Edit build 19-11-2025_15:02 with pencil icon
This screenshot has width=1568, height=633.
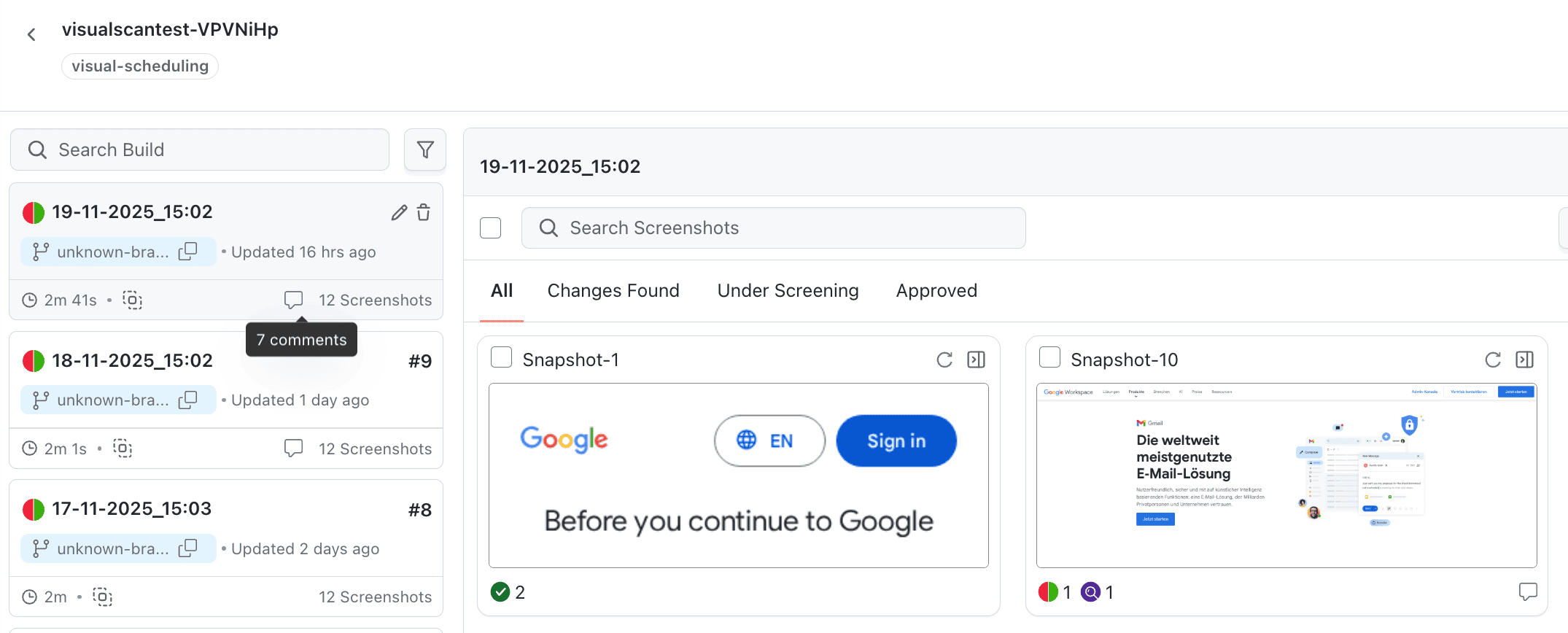pos(399,212)
